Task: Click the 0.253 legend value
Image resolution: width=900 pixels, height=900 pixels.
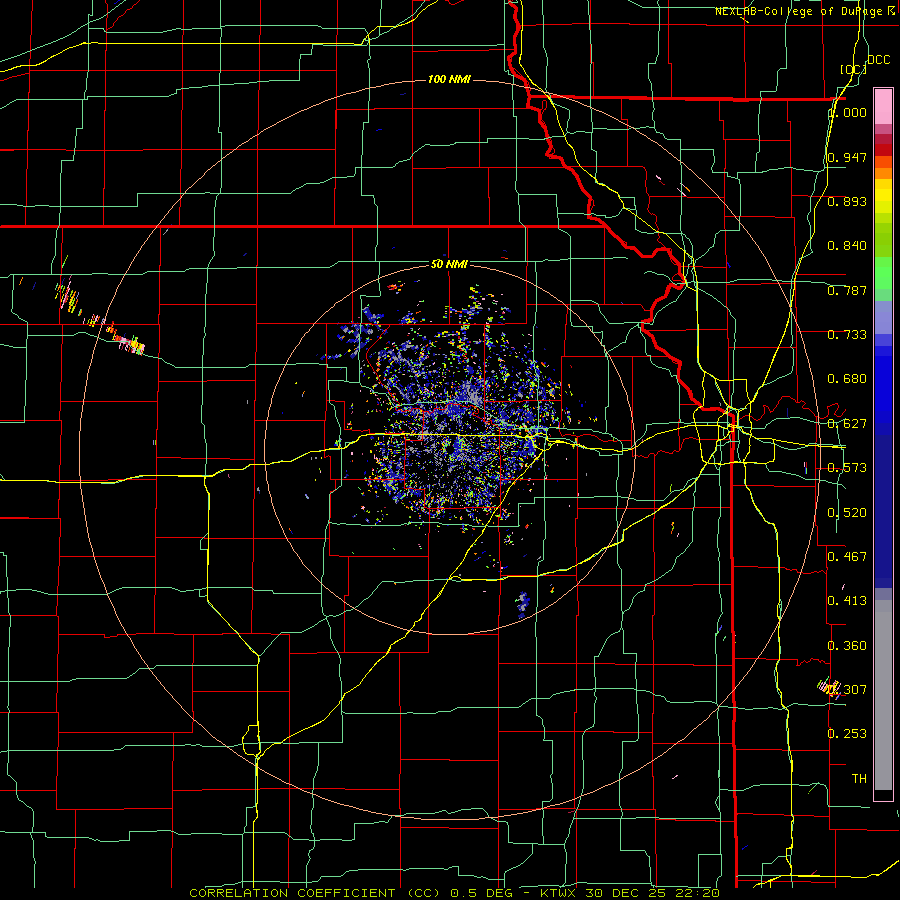Action: (x=847, y=734)
